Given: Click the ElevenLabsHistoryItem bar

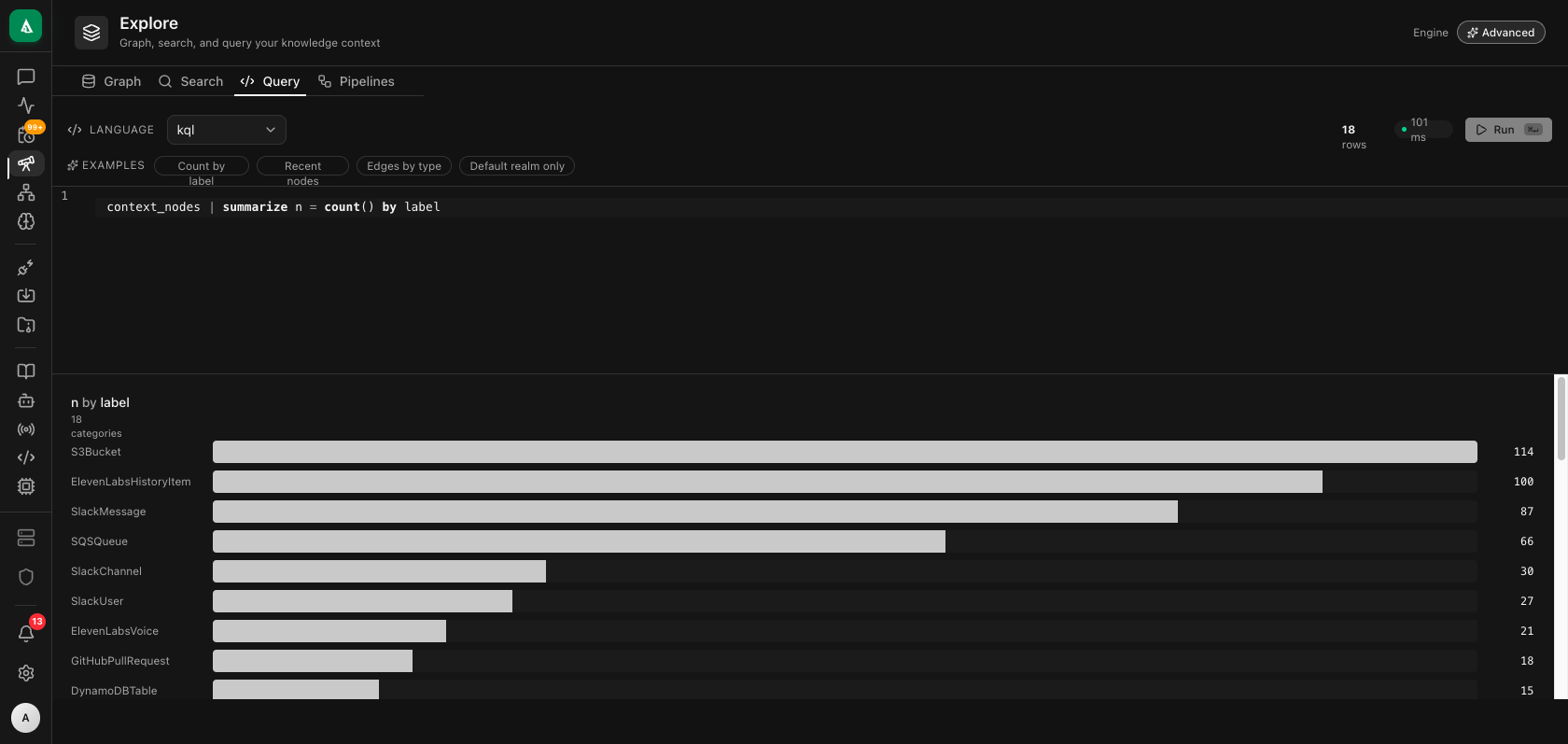Looking at the screenshot, I should 767,482.
